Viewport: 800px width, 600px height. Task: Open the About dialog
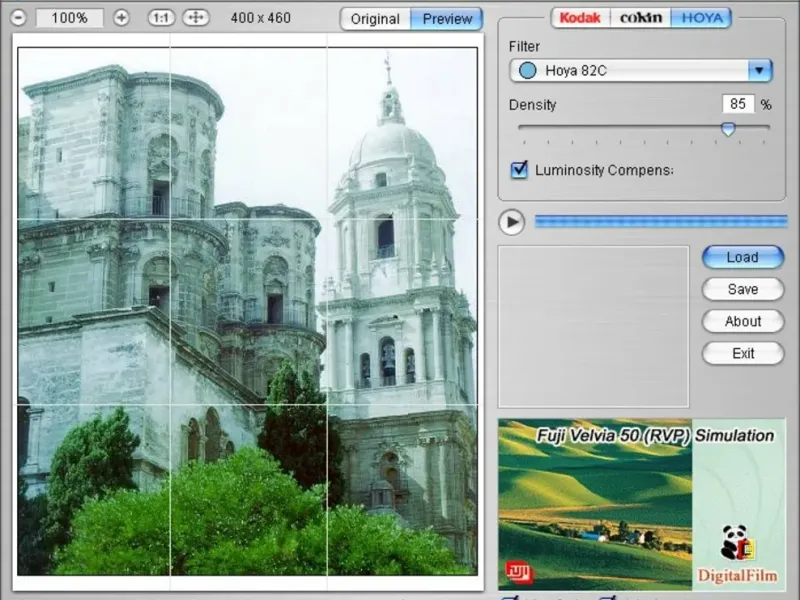[x=742, y=321]
